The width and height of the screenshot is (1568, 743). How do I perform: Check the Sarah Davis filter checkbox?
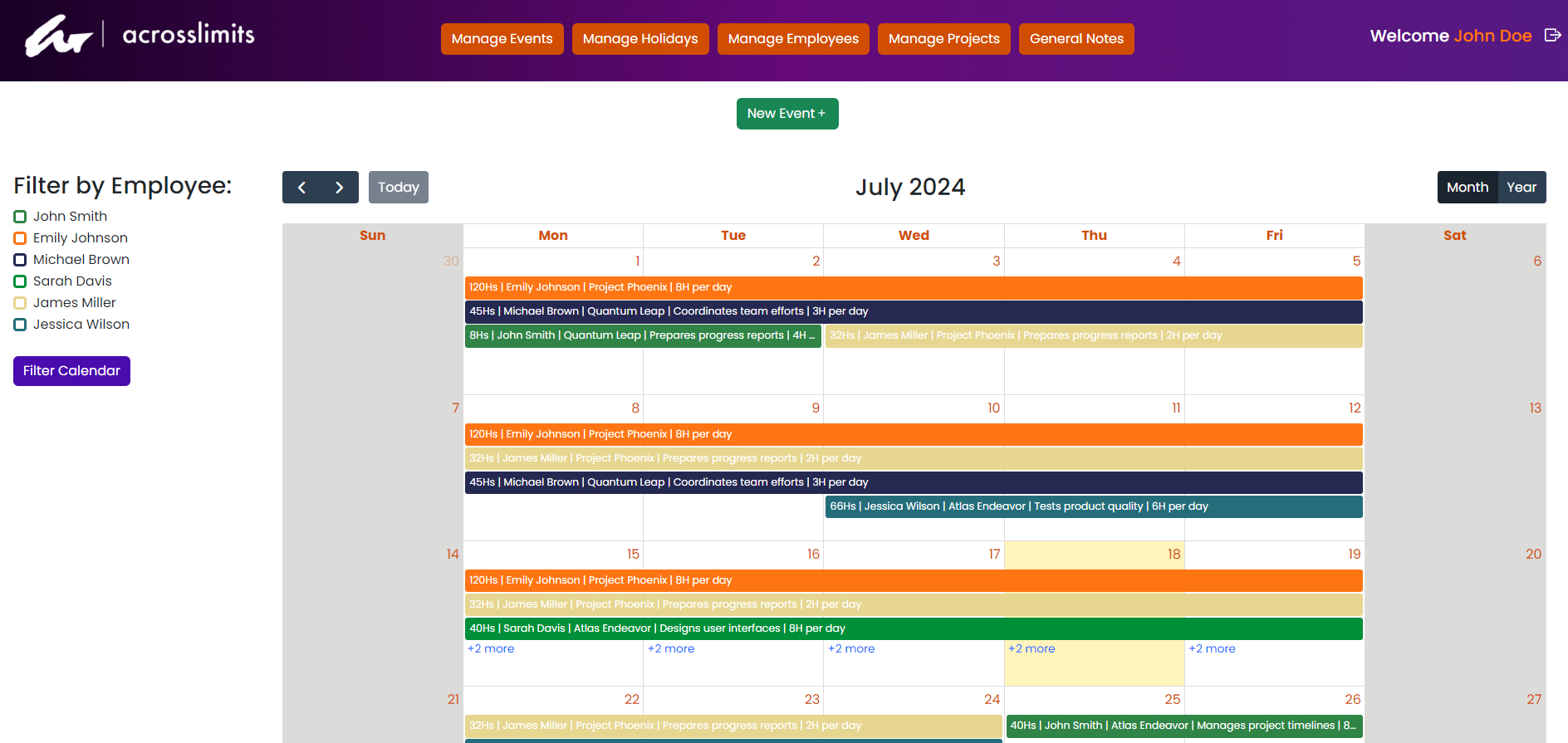[20, 281]
